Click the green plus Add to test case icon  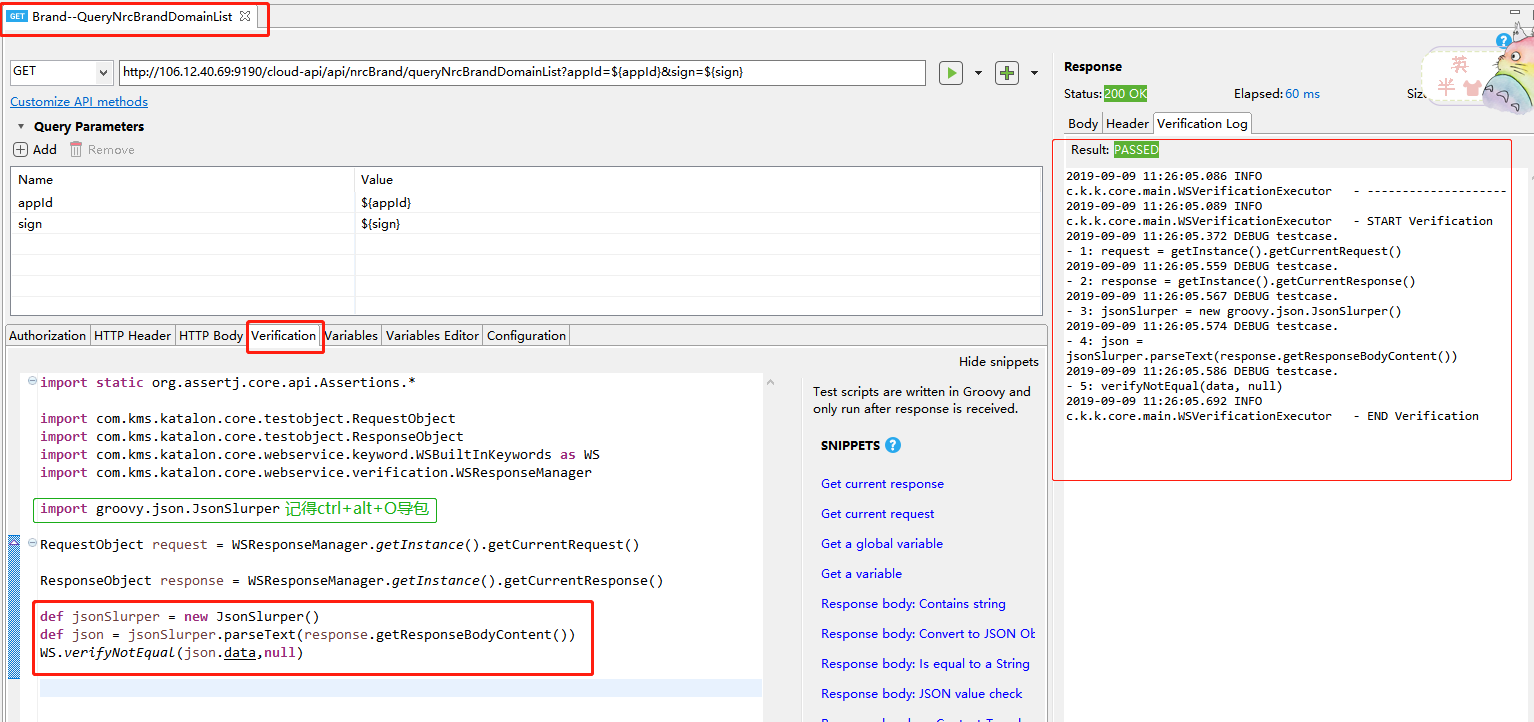1007,73
